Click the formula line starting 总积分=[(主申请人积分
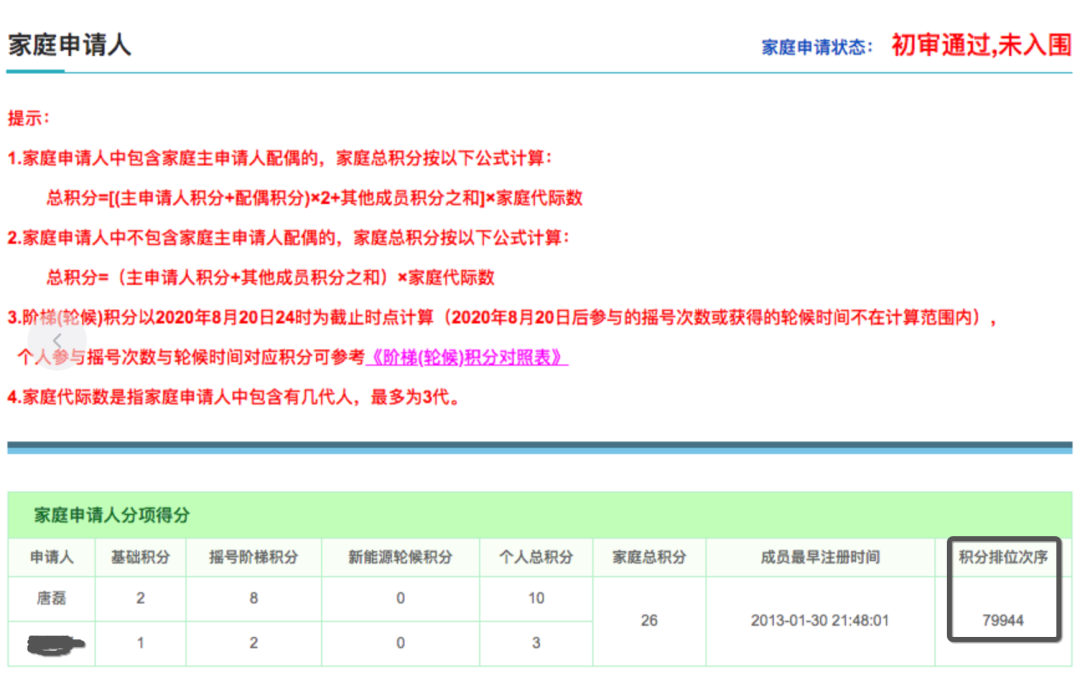This screenshot has height=678, width=1080. (x=315, y=198)
